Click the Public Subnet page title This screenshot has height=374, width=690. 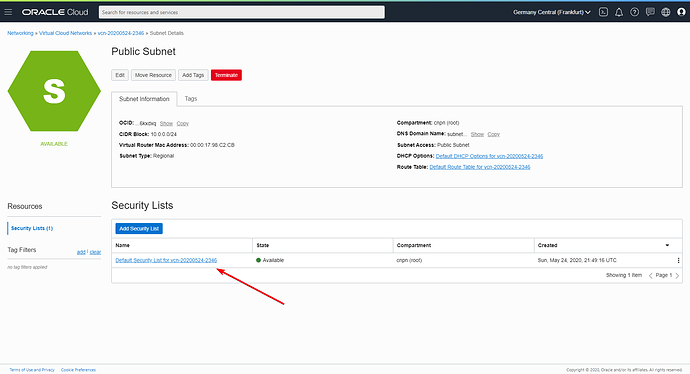(x=143, y=51)
